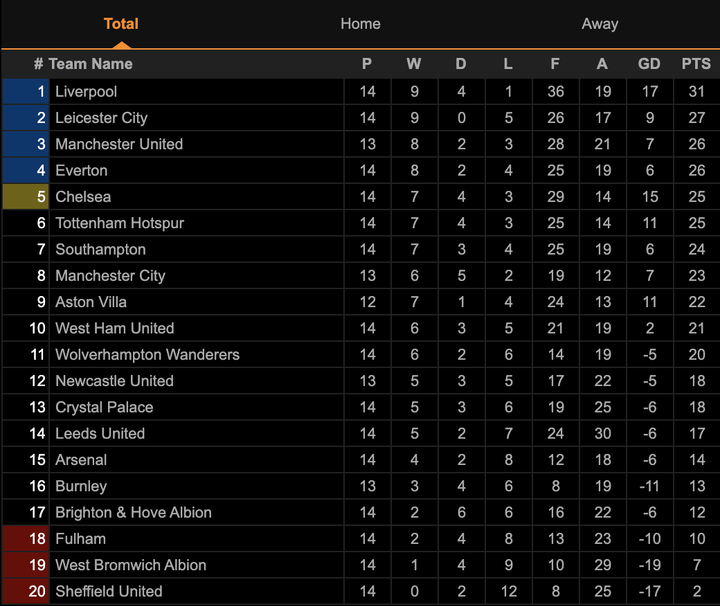This screenshot has width=720, height=606.
Task: Click the Arsenal team link
Action: 81,460
